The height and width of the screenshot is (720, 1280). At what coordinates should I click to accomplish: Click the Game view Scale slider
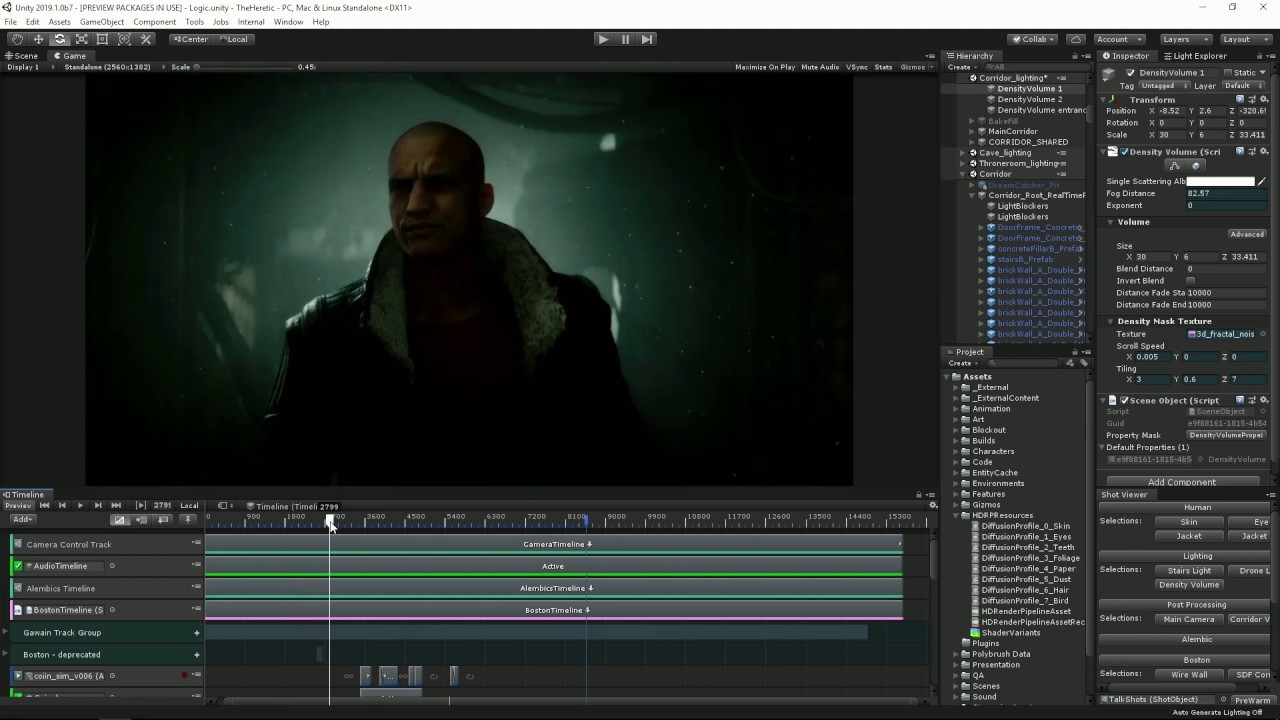245,67
